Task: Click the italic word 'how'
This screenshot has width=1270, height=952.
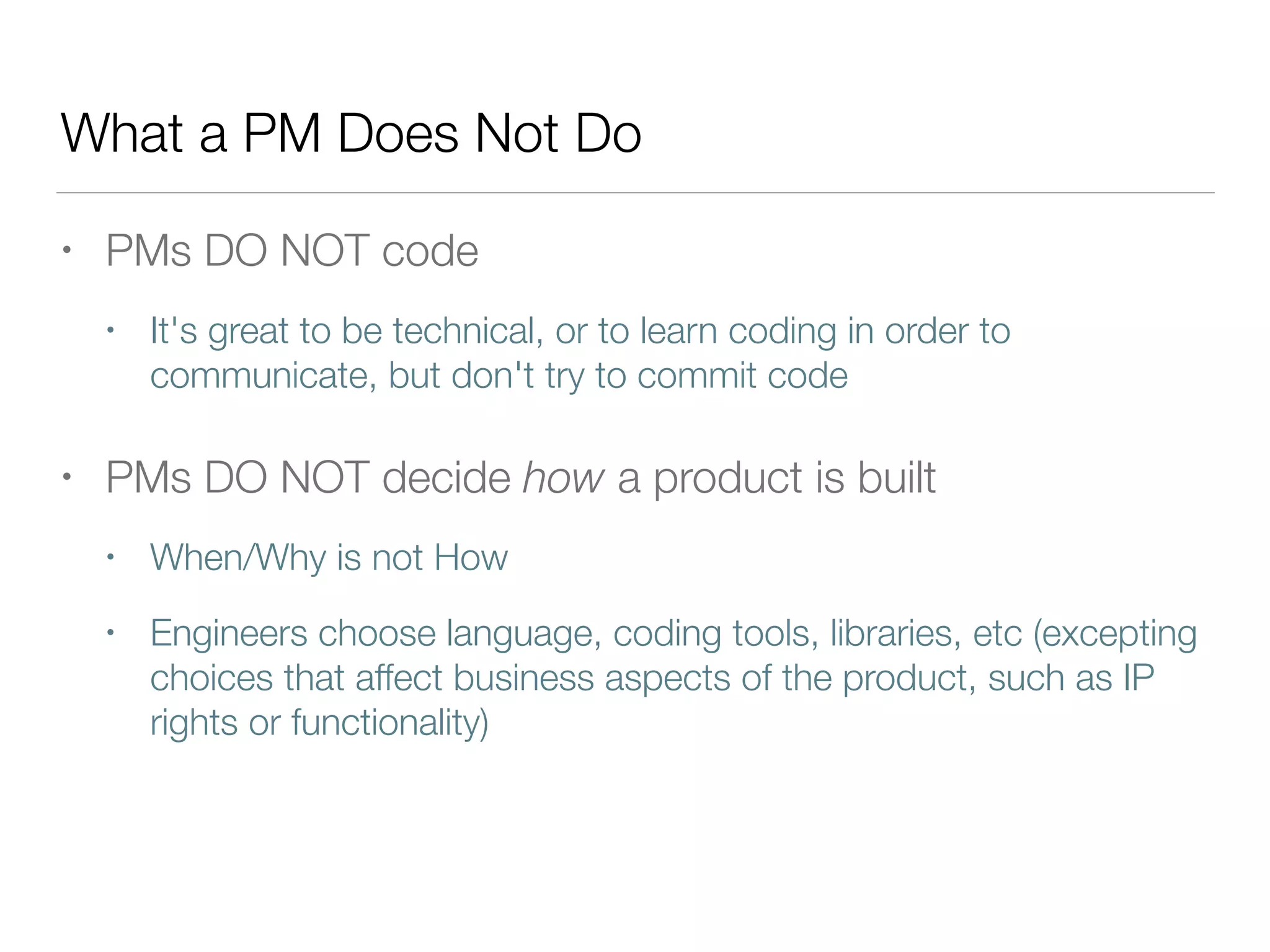Action: [x=562, y=478]
